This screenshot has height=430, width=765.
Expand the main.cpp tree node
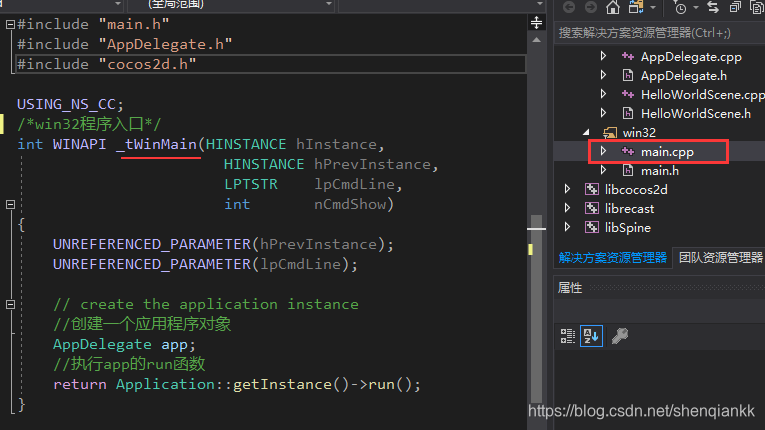[x=604, y=151]
